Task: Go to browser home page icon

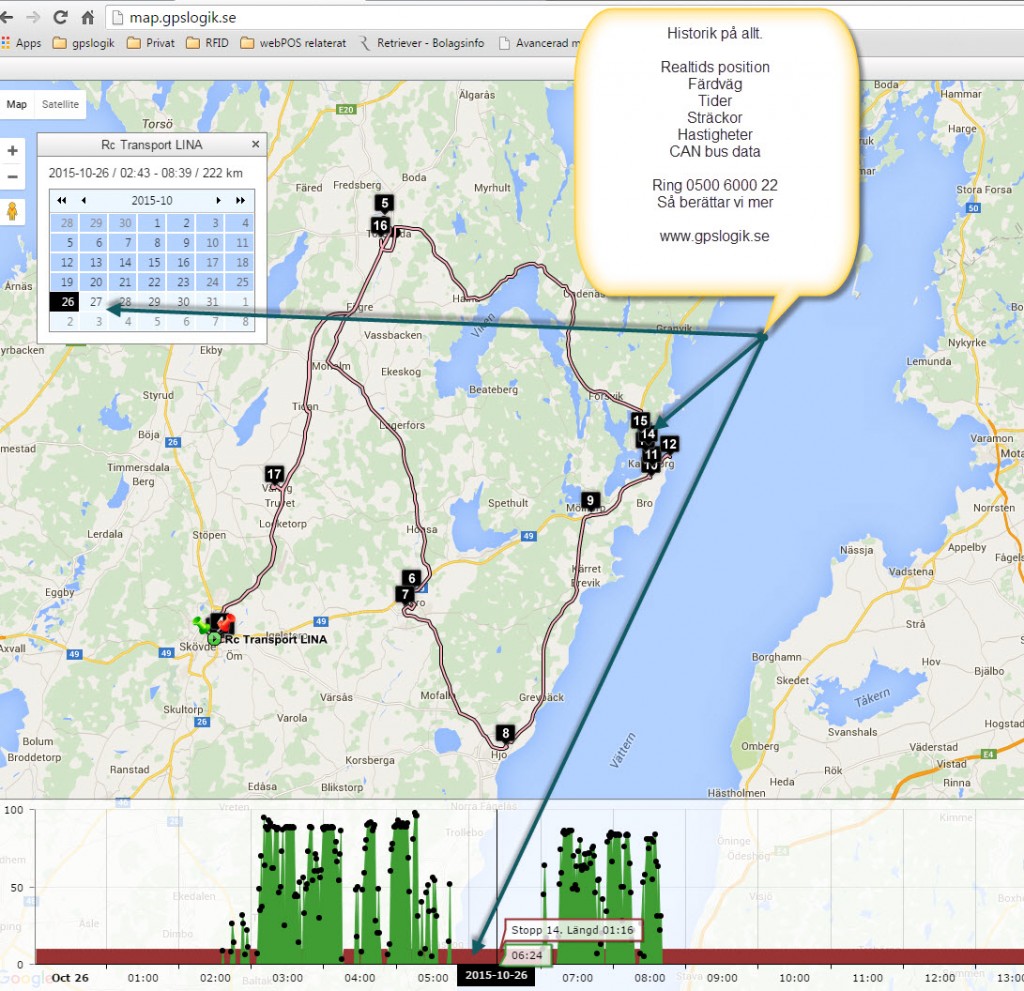Action: click(x=88, y=17)
